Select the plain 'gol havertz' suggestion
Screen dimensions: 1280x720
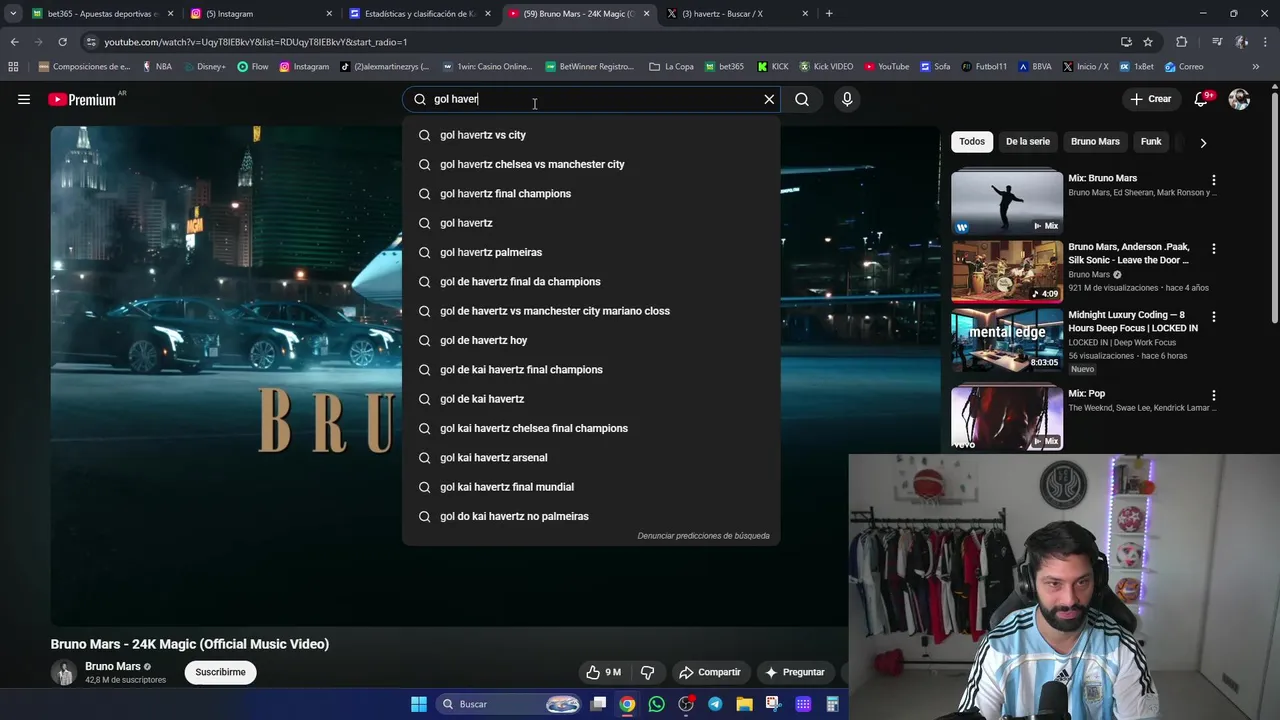tap(591, 223)
